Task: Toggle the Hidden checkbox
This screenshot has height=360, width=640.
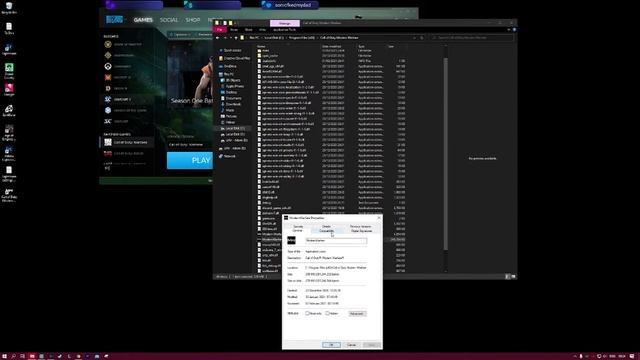Action: 327,313
